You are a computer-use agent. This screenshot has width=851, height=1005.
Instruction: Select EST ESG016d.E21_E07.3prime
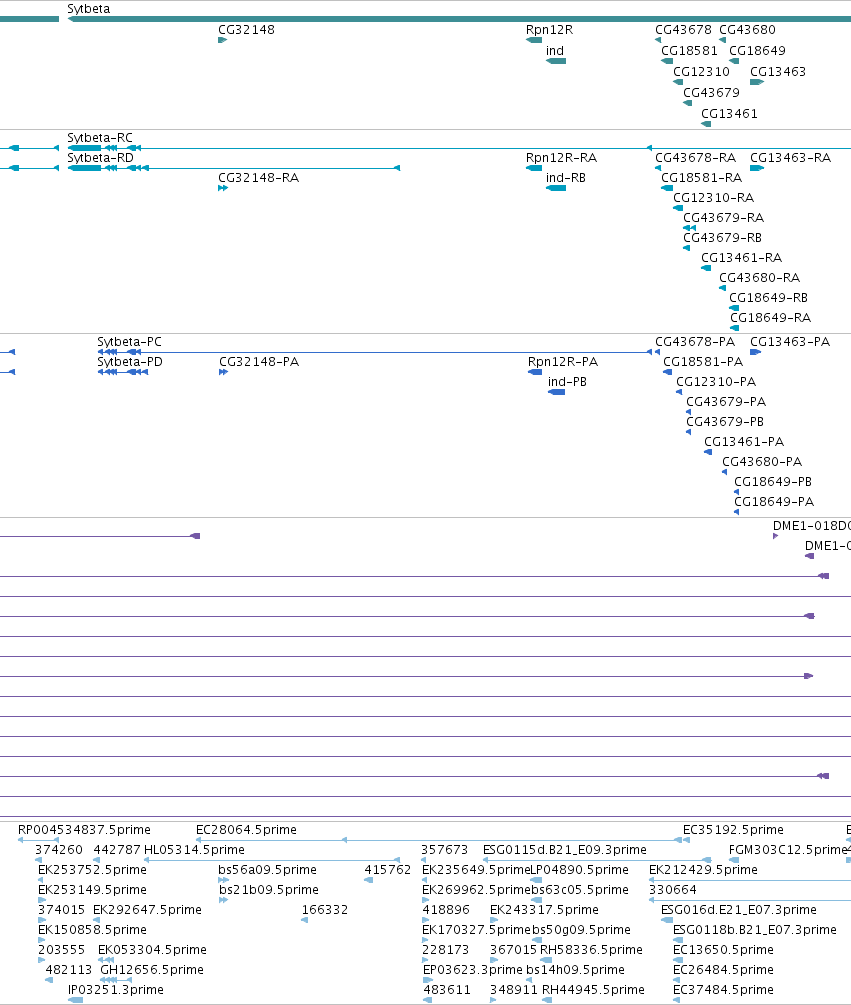click(738, 909)
